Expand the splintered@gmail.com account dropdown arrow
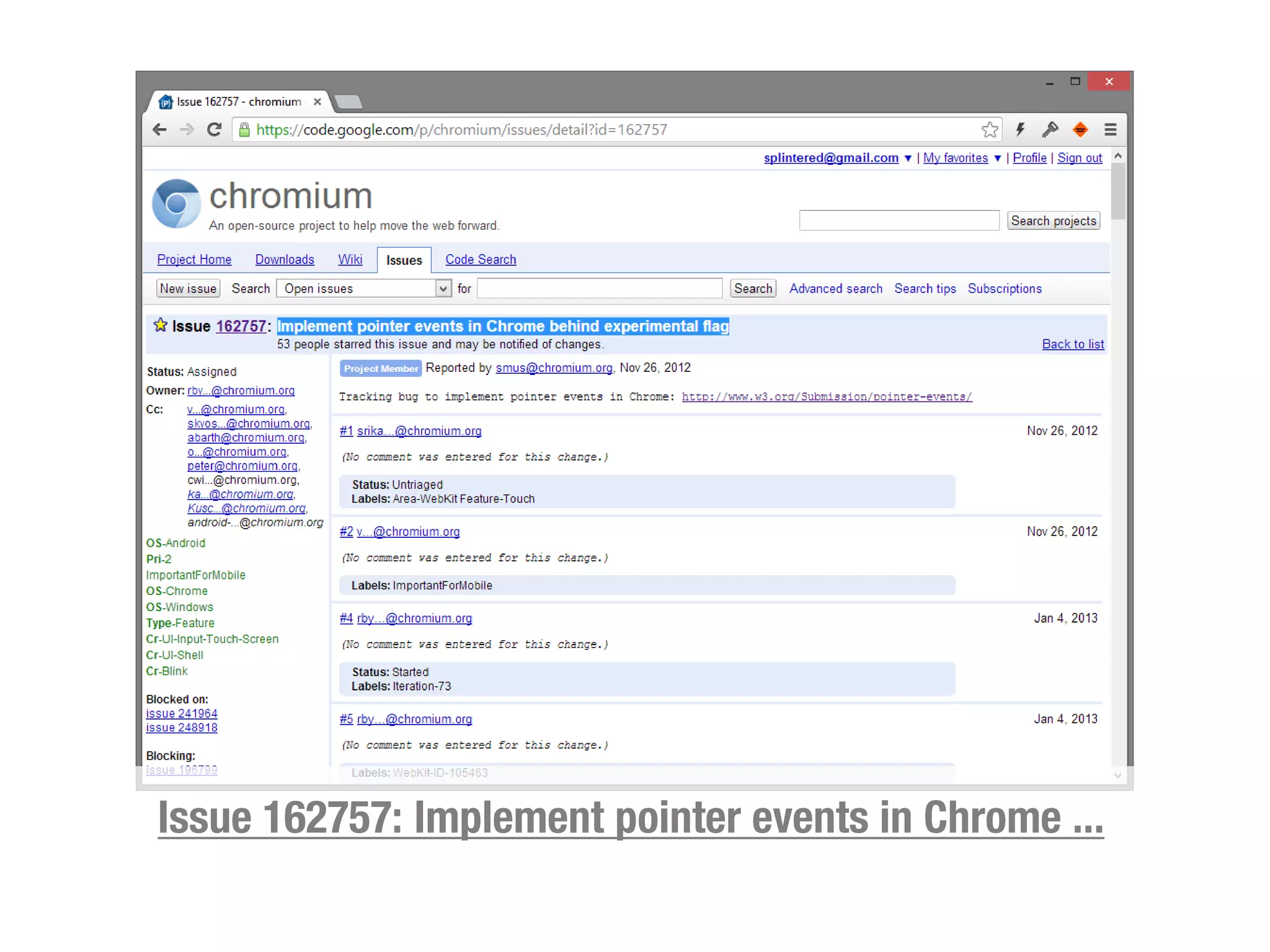Viewport: 1270px width, 952px height. click(908, 159)
